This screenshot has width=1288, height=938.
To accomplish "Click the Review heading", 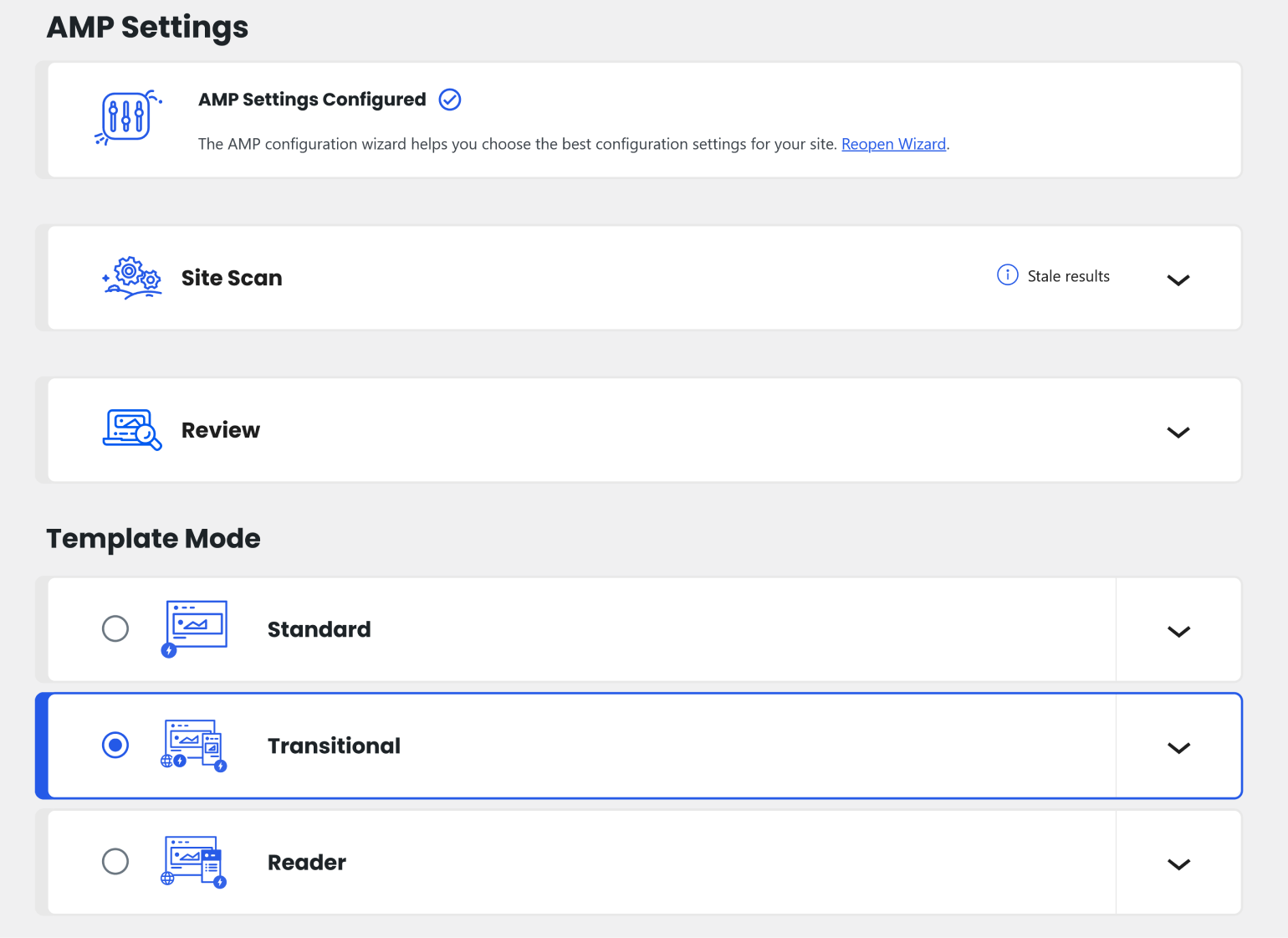I will [x=221, y=430].
